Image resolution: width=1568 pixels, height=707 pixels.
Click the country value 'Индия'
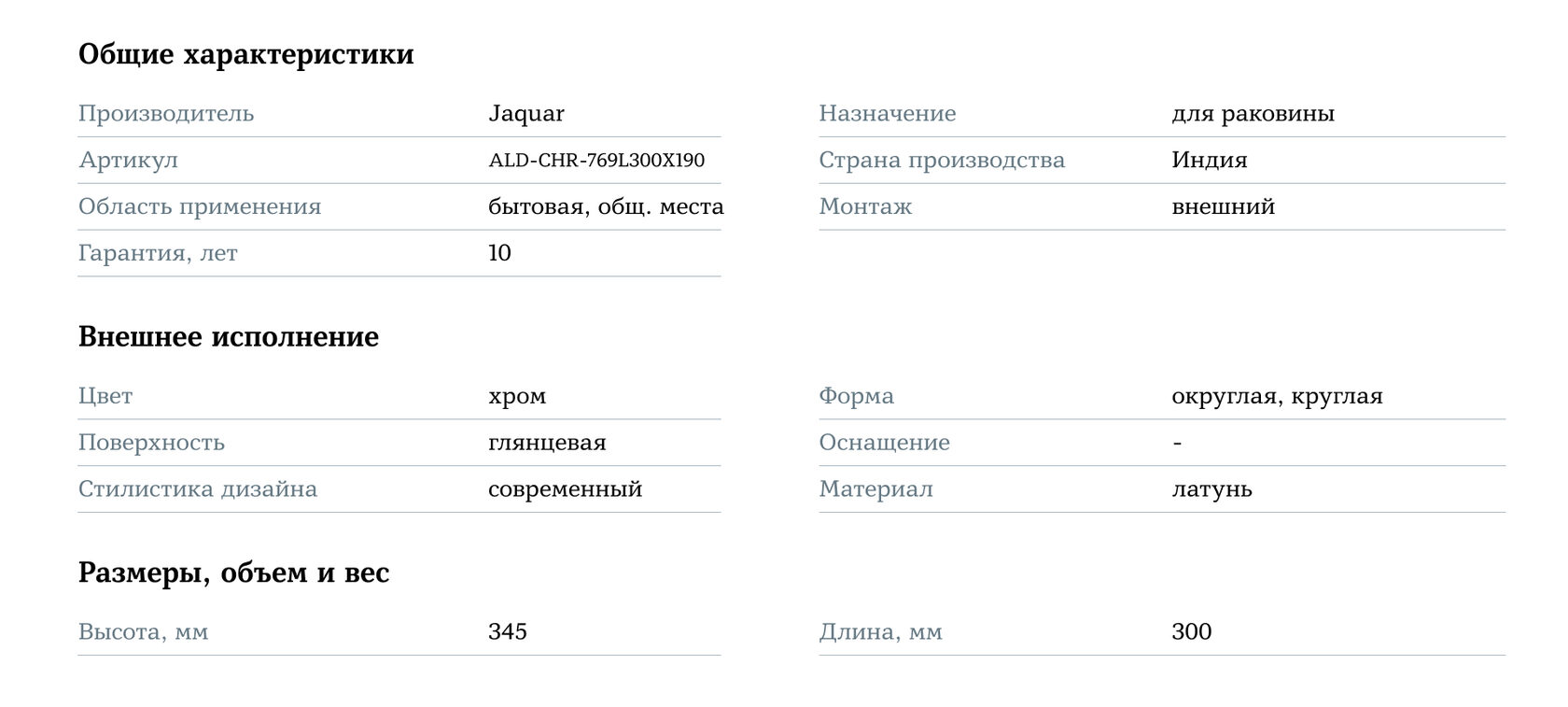[x=1209, y=161]
